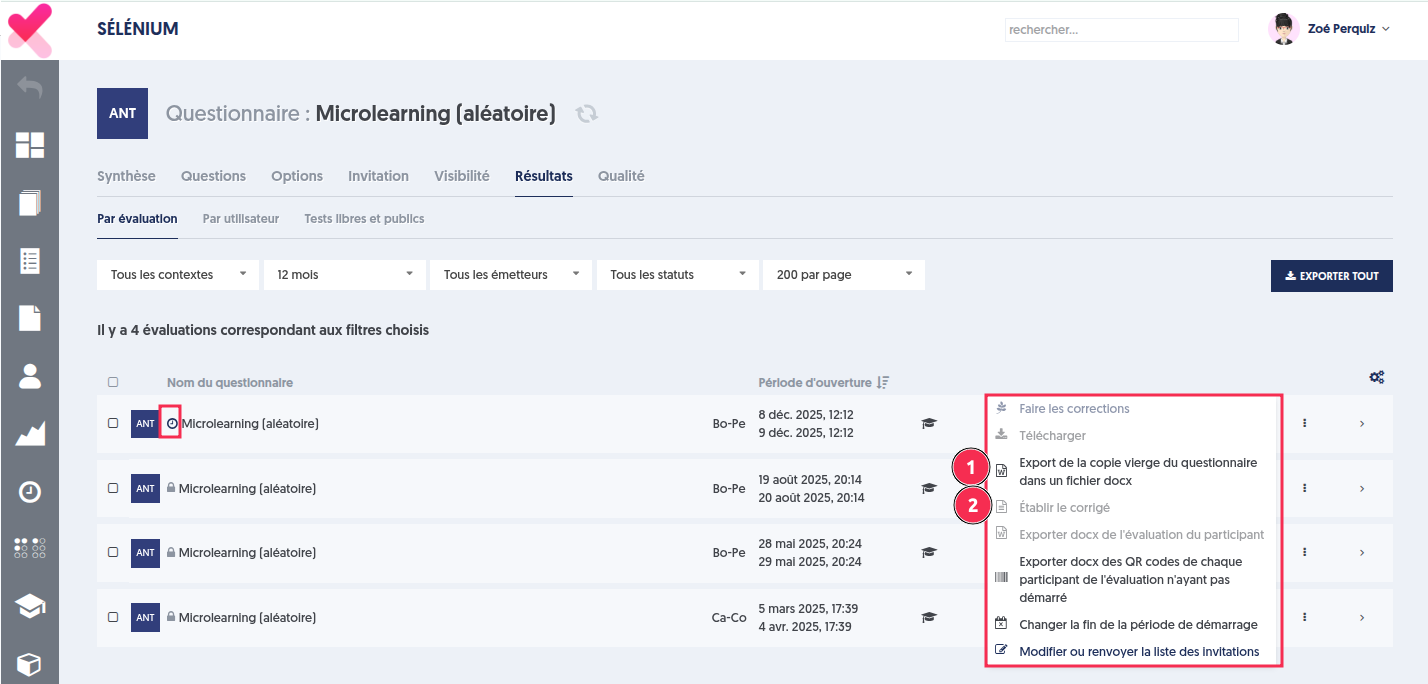
Task: Toggle the select-all checkbox in table header
Action: pyautogui.click(x=113, y=382)
